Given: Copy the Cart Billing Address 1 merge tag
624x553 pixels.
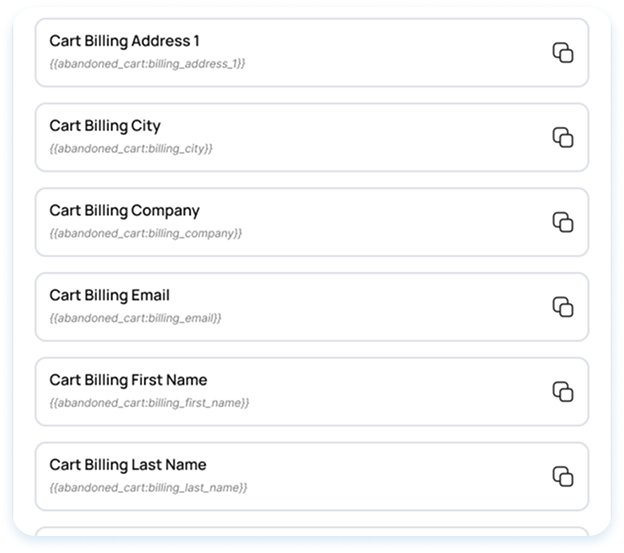Looking at the screenshot, I should tap(563, 53).
